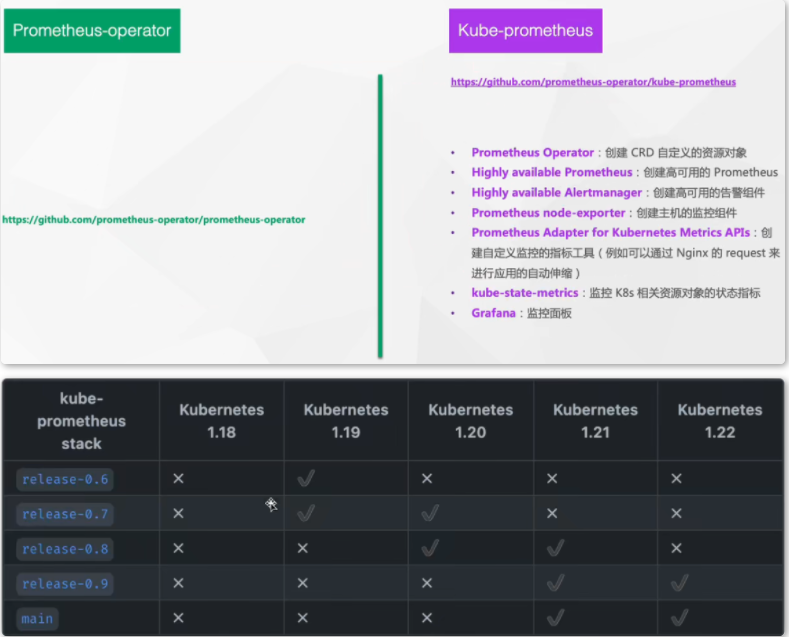Click the X for release-0.8 Kubernetes 1.18
789x637 pixels.
(178, 548)
